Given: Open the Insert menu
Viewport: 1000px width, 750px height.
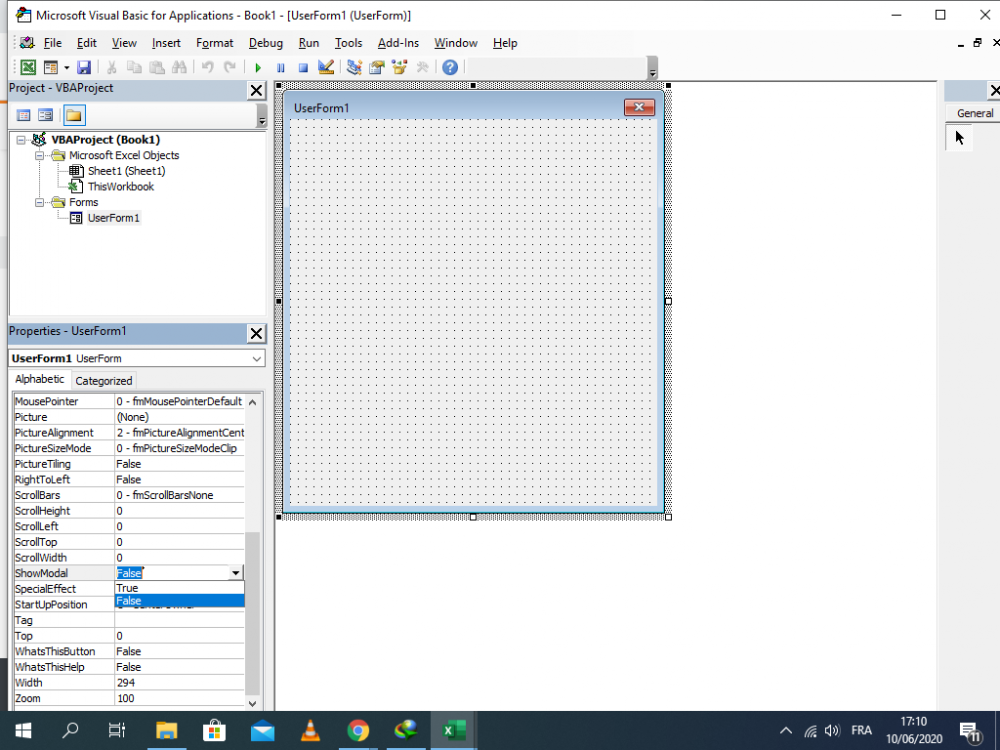Looking at the screenshot, I should (x=166, y=43).
